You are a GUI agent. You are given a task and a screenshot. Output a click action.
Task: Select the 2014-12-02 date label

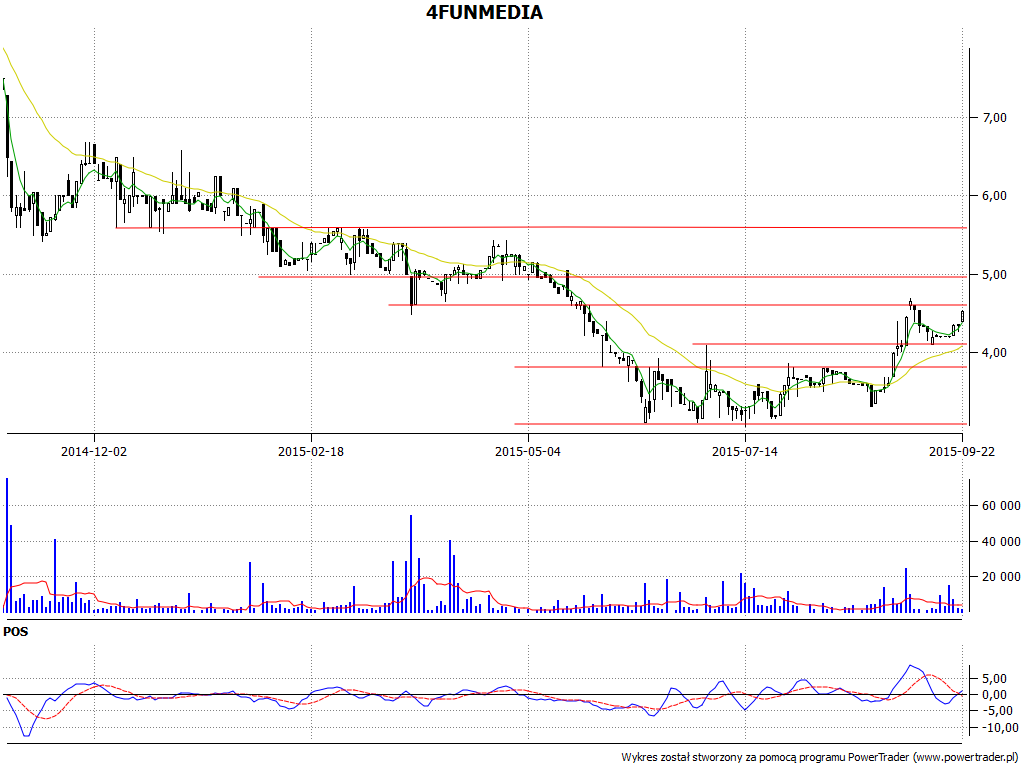tap(94, 451)
